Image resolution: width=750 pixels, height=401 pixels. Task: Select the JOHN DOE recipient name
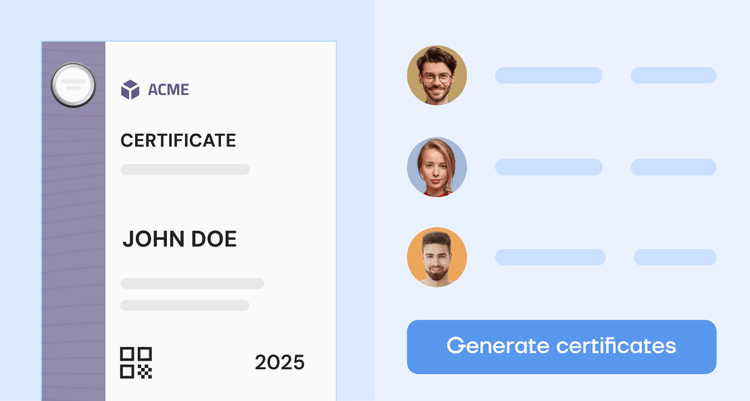pos(180,240)
